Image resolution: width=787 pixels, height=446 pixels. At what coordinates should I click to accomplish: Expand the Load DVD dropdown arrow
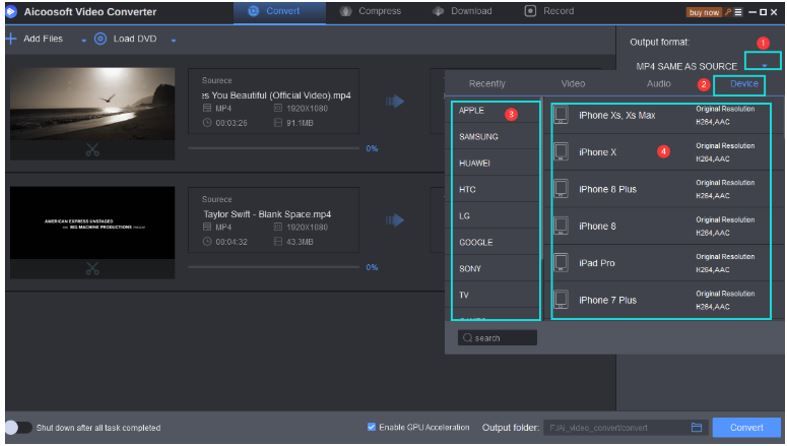pos(173,41)
